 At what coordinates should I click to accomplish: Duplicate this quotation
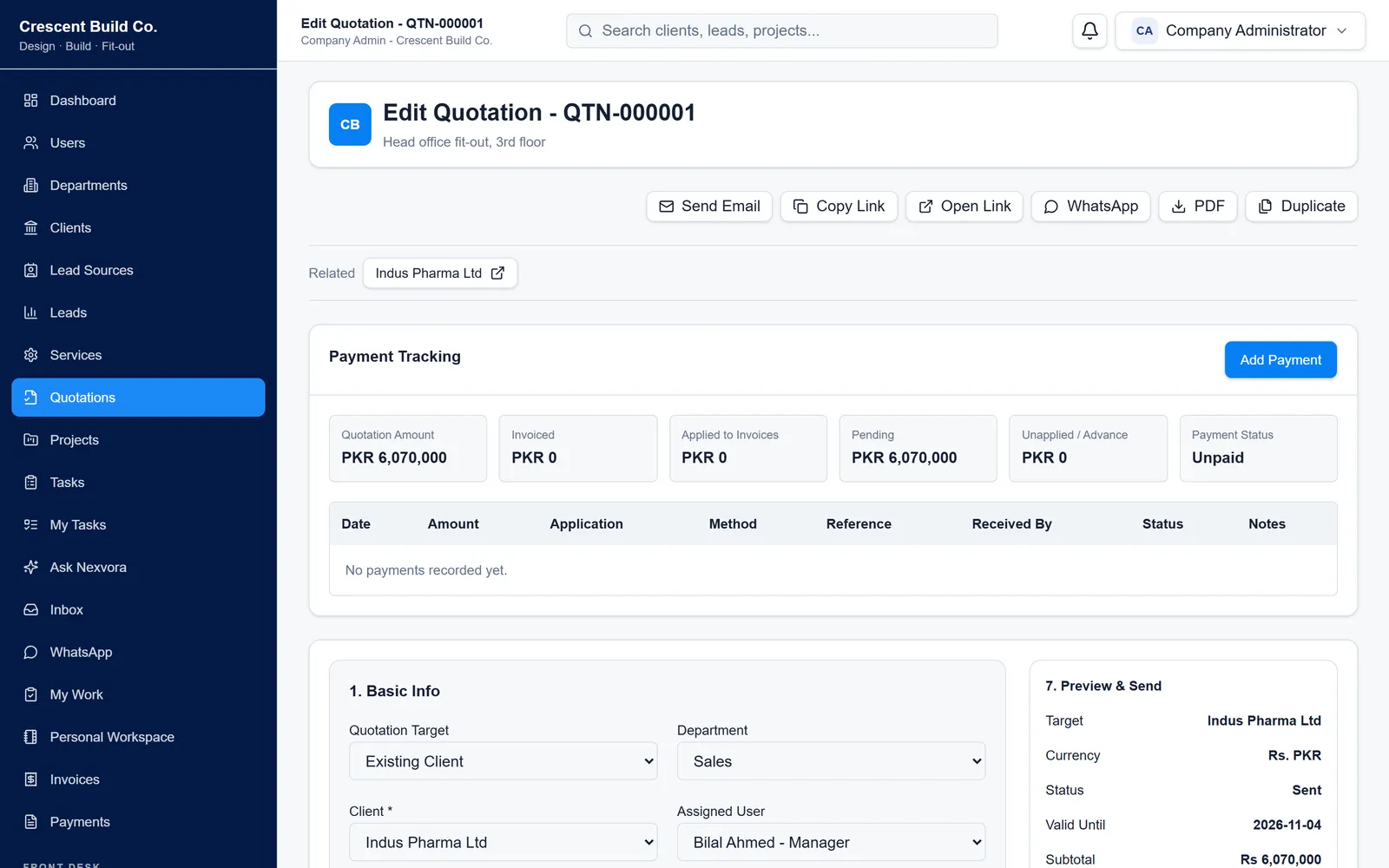pos(1301,207)
